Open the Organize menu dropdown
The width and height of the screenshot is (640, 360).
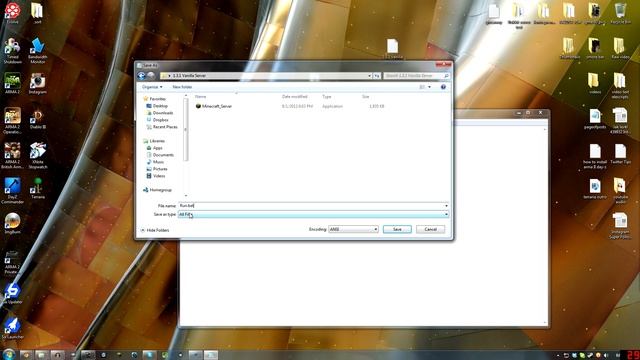pos(152,87)
